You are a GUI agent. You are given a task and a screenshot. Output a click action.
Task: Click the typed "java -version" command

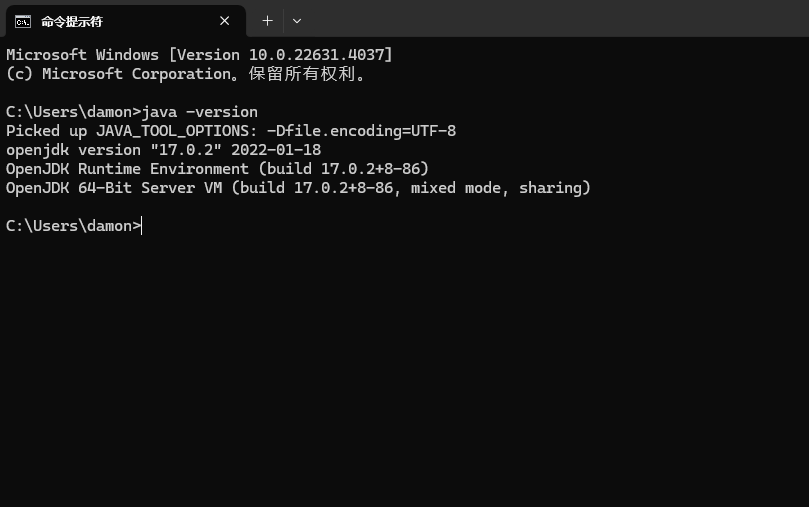[x=200, y=112]
